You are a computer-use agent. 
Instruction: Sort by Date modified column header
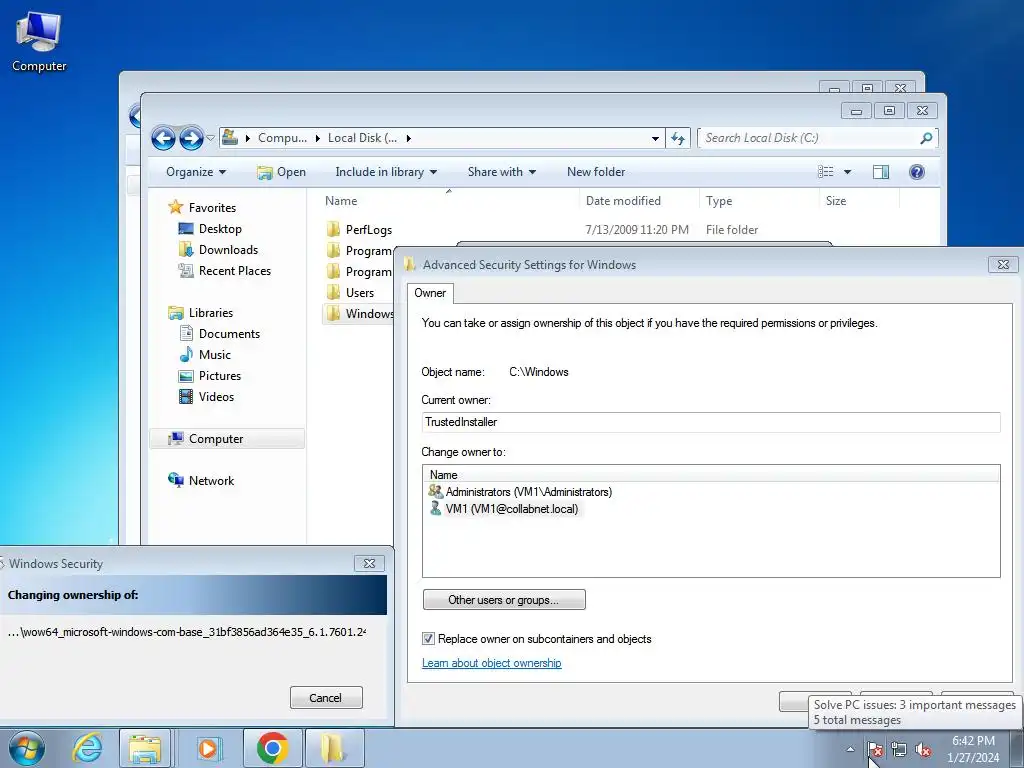tap(639, 201)
